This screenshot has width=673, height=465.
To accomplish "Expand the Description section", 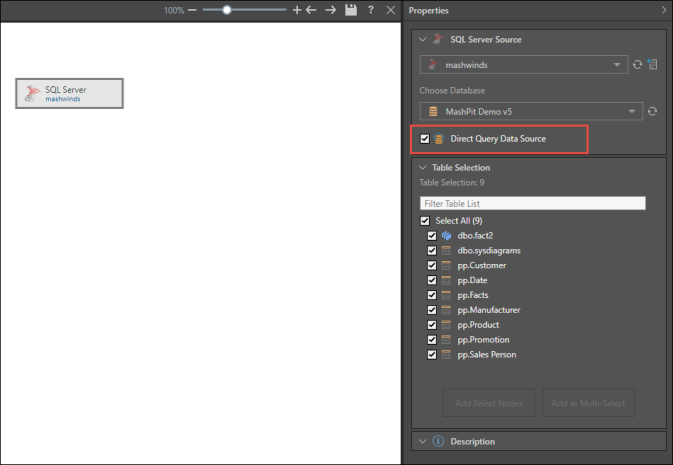I will click(x=422, y=441).
